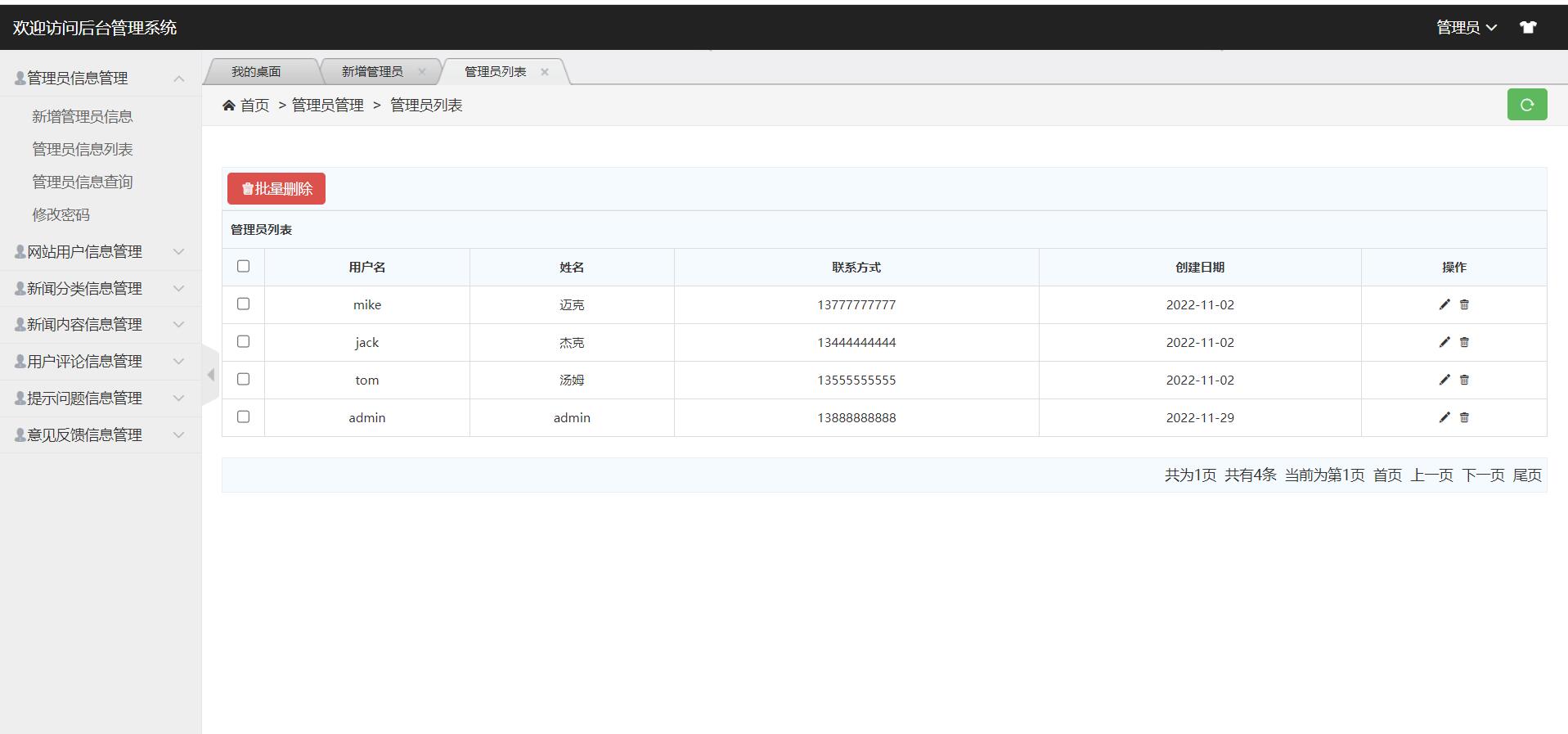Switch to 新增管理员 tab
The image size is (1568, 734).
372,71
